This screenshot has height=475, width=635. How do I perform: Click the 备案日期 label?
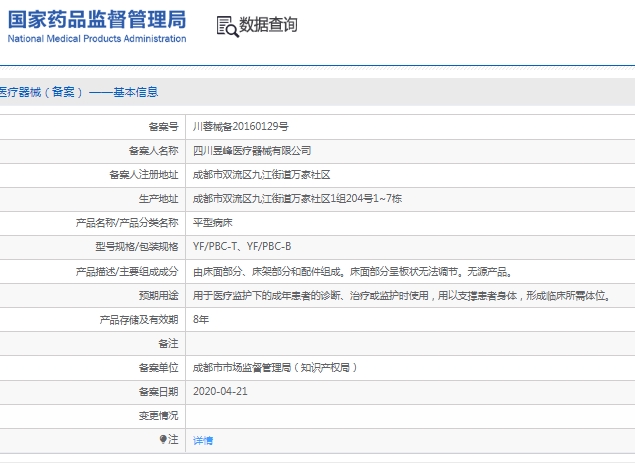tap(158, 392)
